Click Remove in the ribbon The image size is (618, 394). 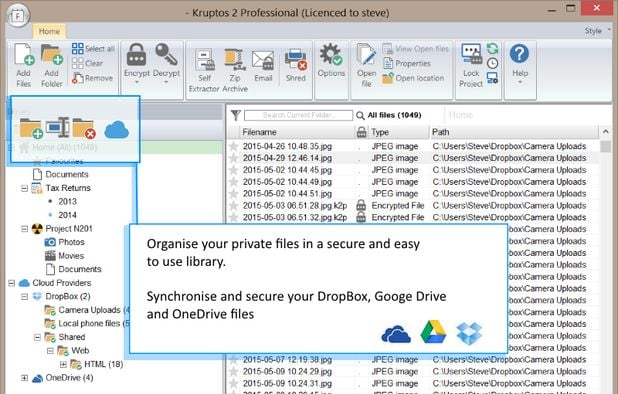coord(93,78)
